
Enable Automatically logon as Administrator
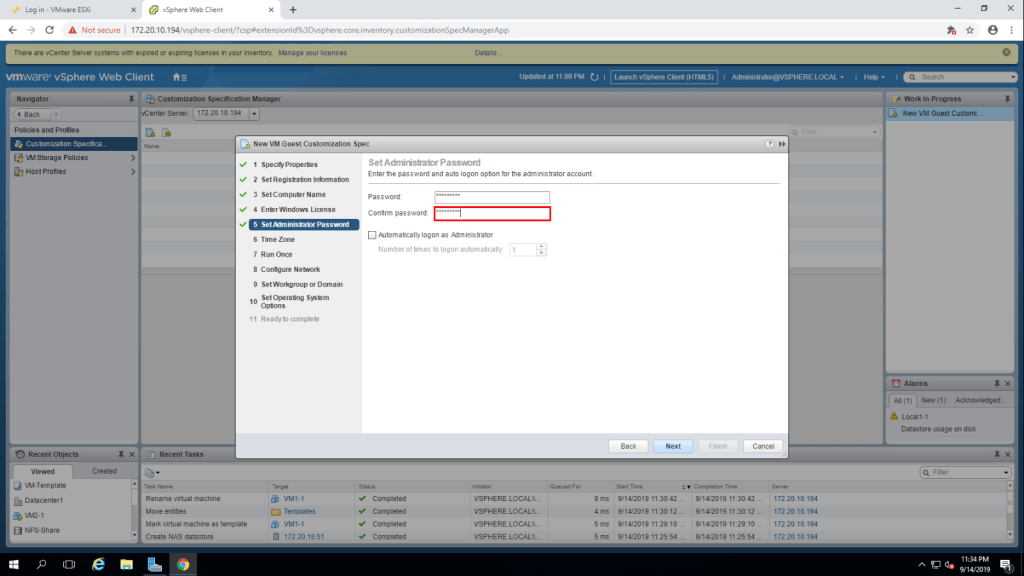pyautogui.click(x=373, y=235)
